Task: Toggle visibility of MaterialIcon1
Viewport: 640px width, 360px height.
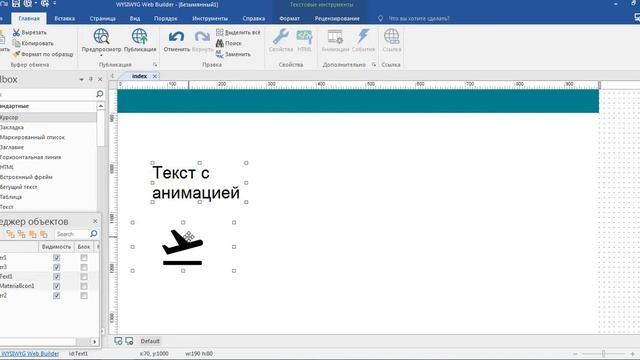Action: coord(57,286)
